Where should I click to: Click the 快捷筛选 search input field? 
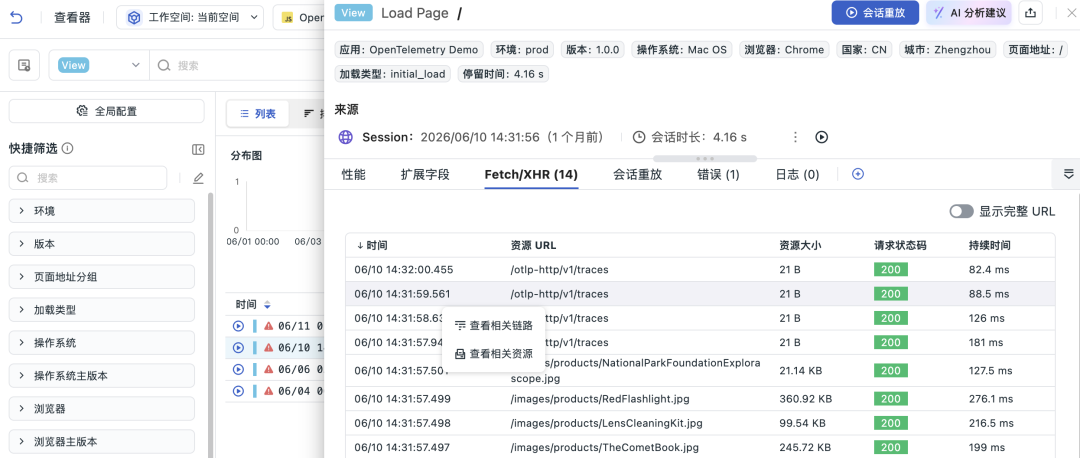pos(88,178)
